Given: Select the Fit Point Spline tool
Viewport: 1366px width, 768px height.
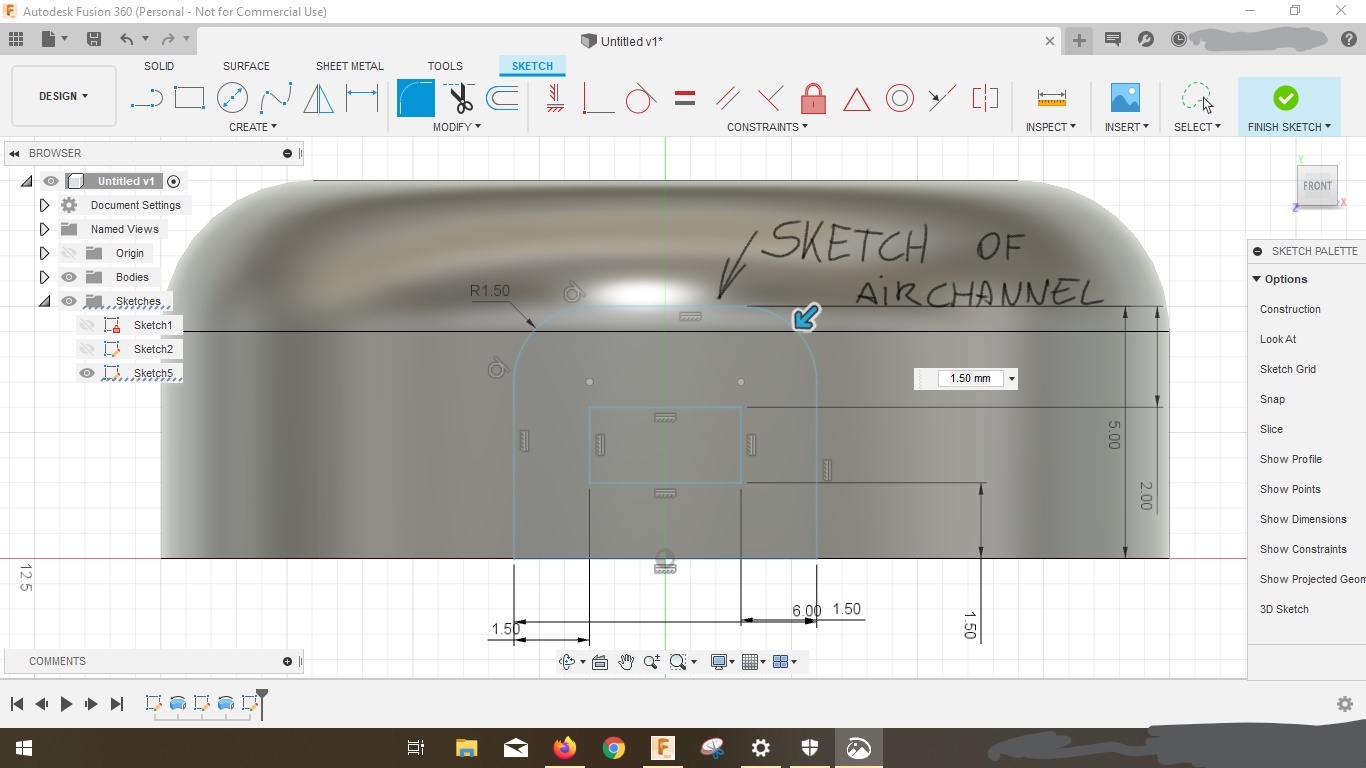Looking at the screenshot, I should click(x=275, y=98).
